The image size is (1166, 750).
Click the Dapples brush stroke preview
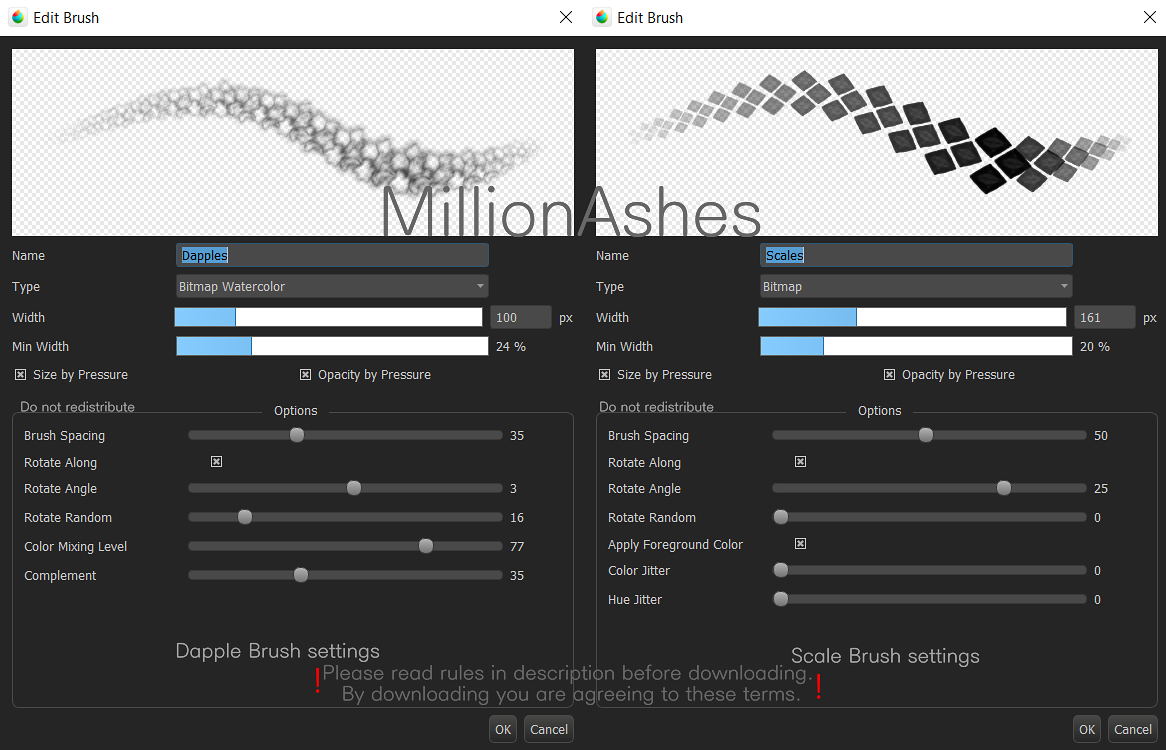coord(293,143)
